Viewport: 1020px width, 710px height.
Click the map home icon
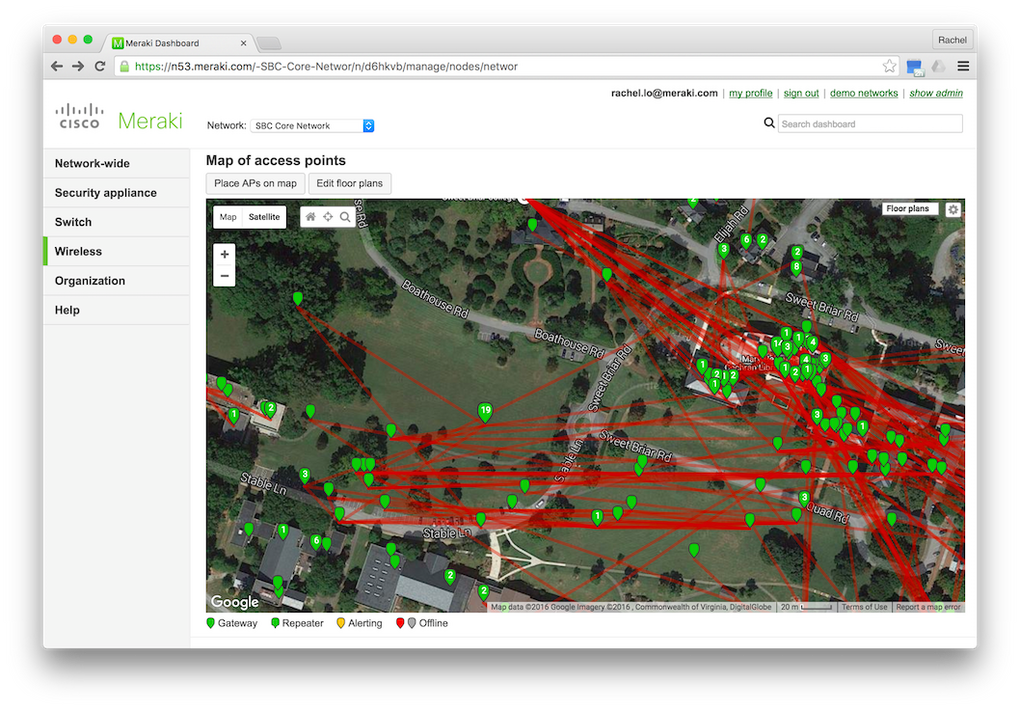click(x=311, y=217)
